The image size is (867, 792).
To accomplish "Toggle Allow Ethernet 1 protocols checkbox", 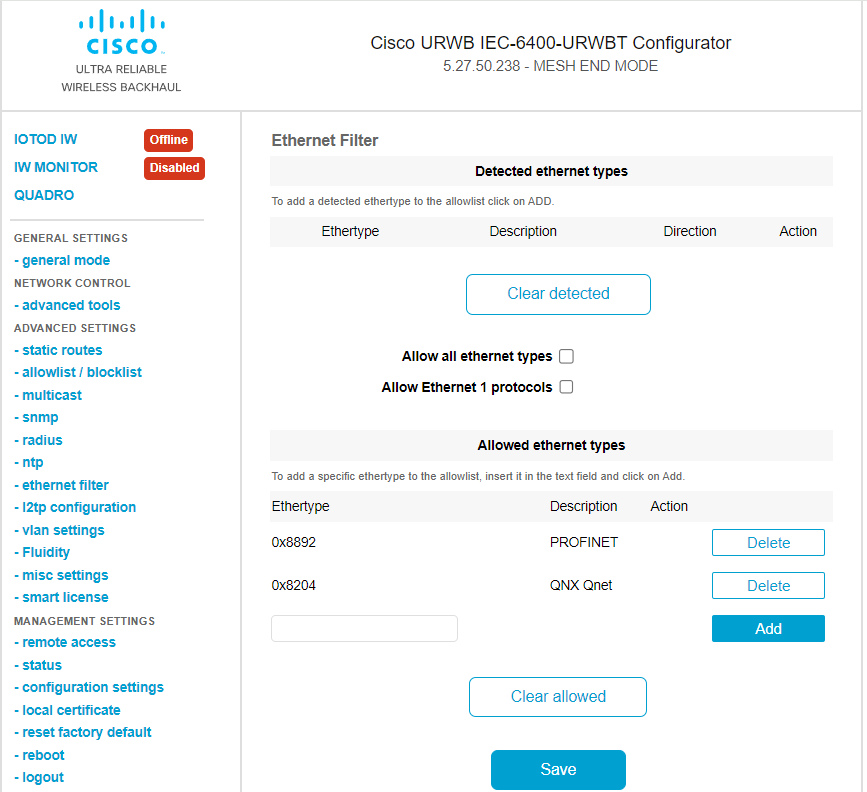I will [566, 387].
